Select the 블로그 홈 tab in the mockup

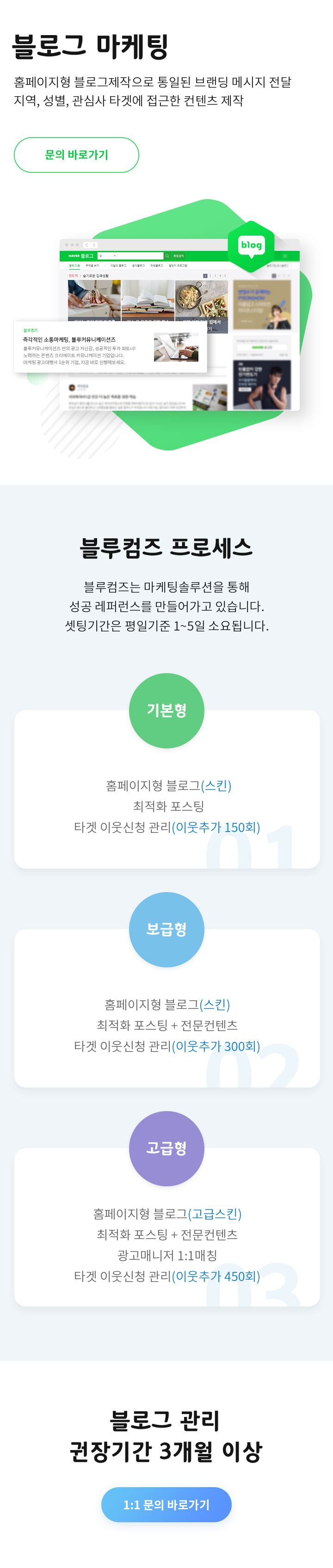pos(74,265)
